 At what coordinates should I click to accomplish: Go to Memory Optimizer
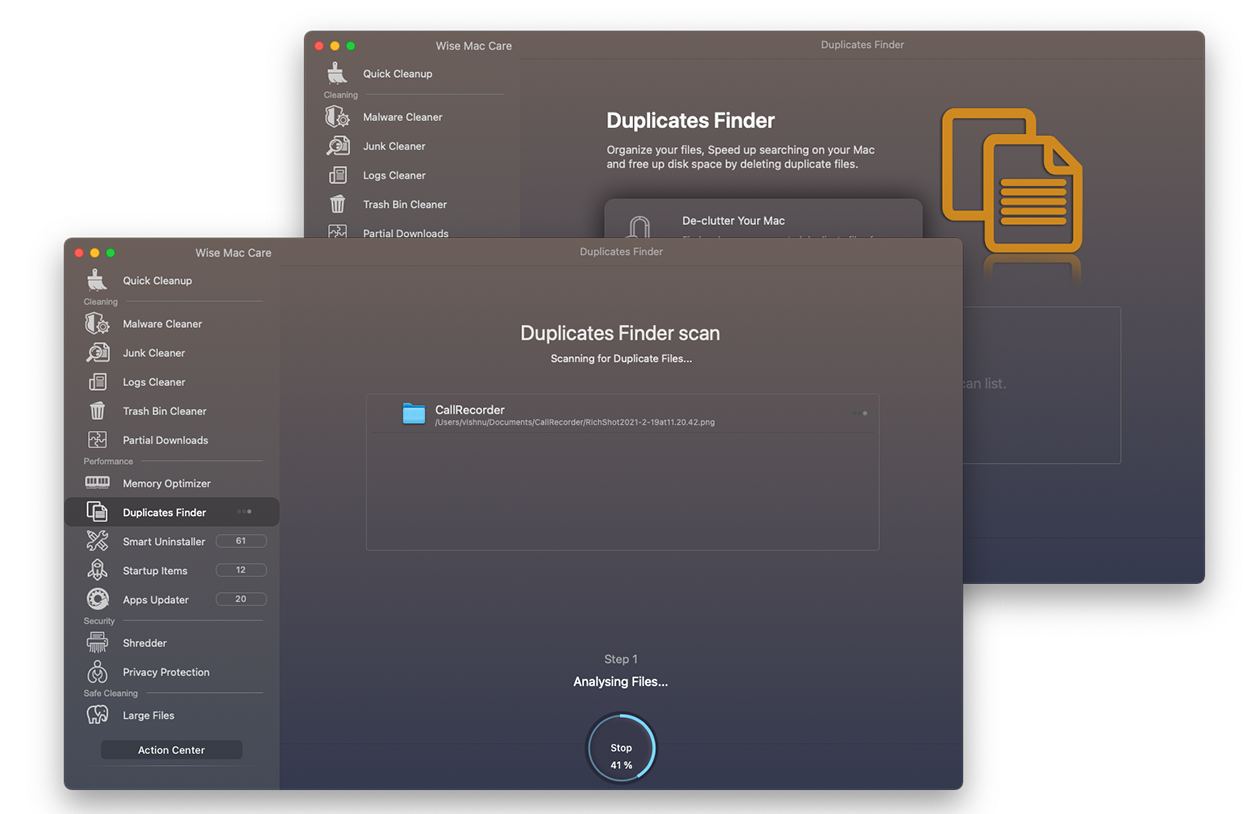pyautogui.click(x=167, y=483)
